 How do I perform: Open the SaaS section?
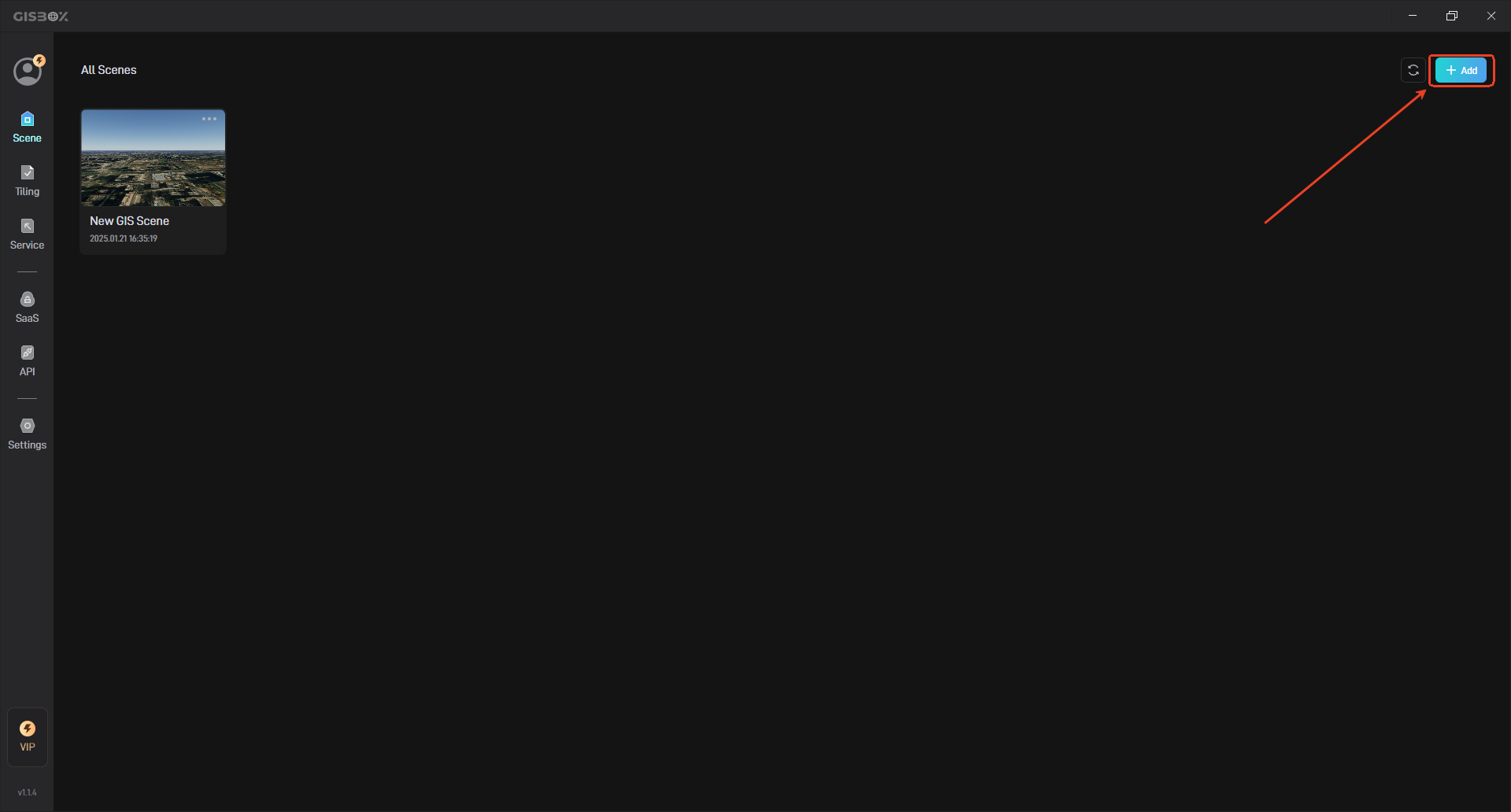click(27, 308)
